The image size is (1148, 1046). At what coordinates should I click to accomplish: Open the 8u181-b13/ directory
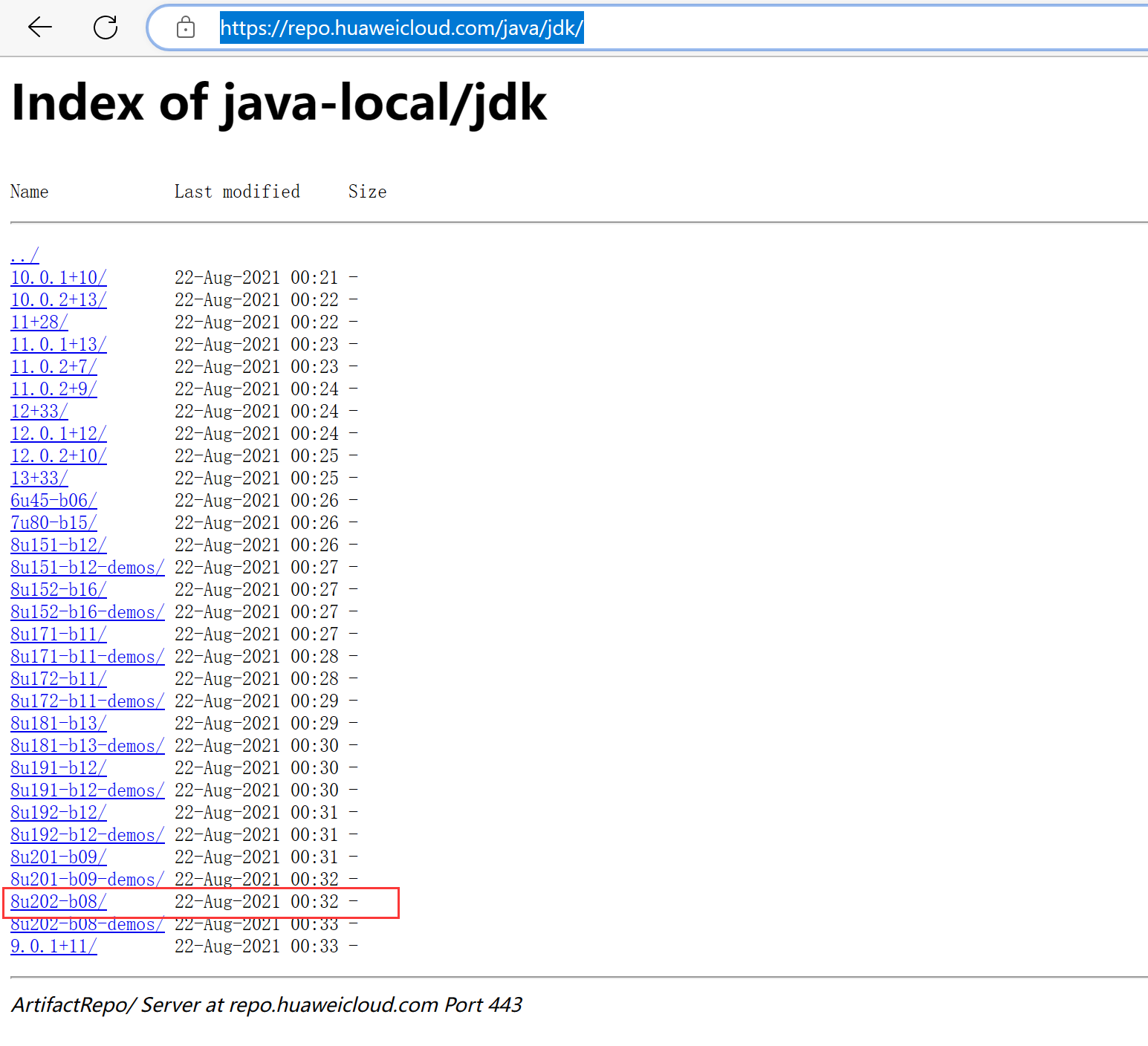59,723
